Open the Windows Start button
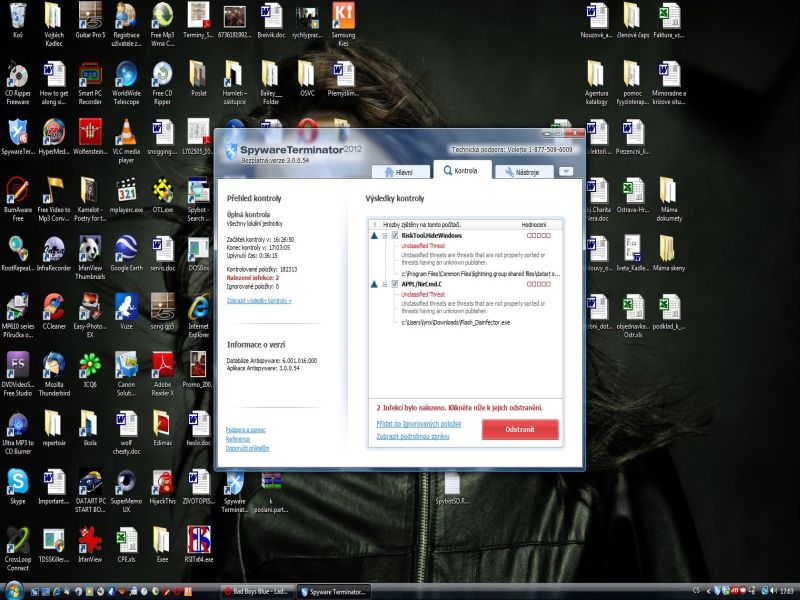800x600 pixels. 14,591
